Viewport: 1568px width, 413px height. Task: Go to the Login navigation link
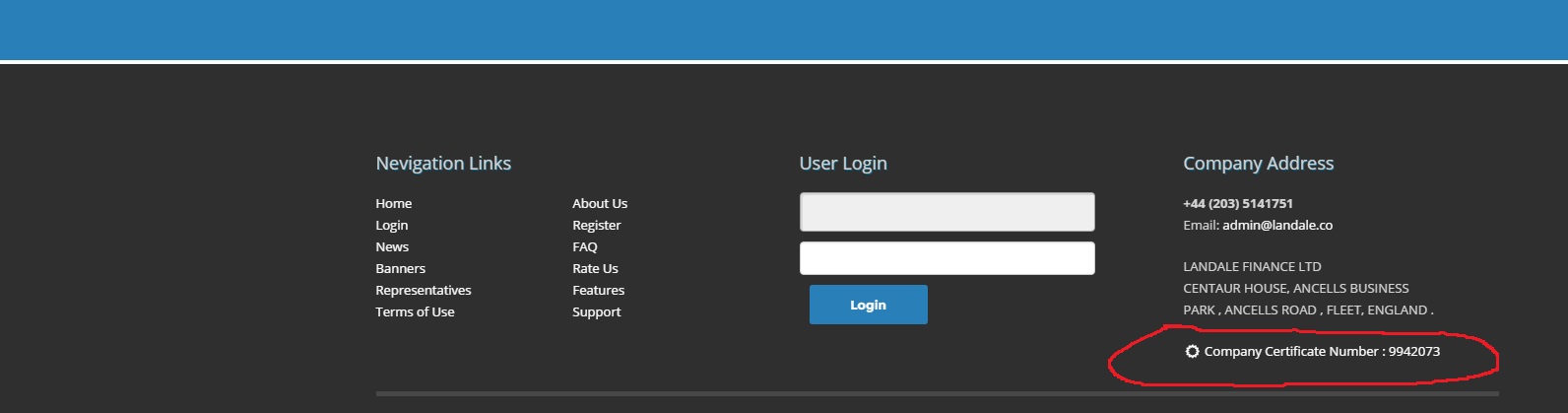point(391,225)
